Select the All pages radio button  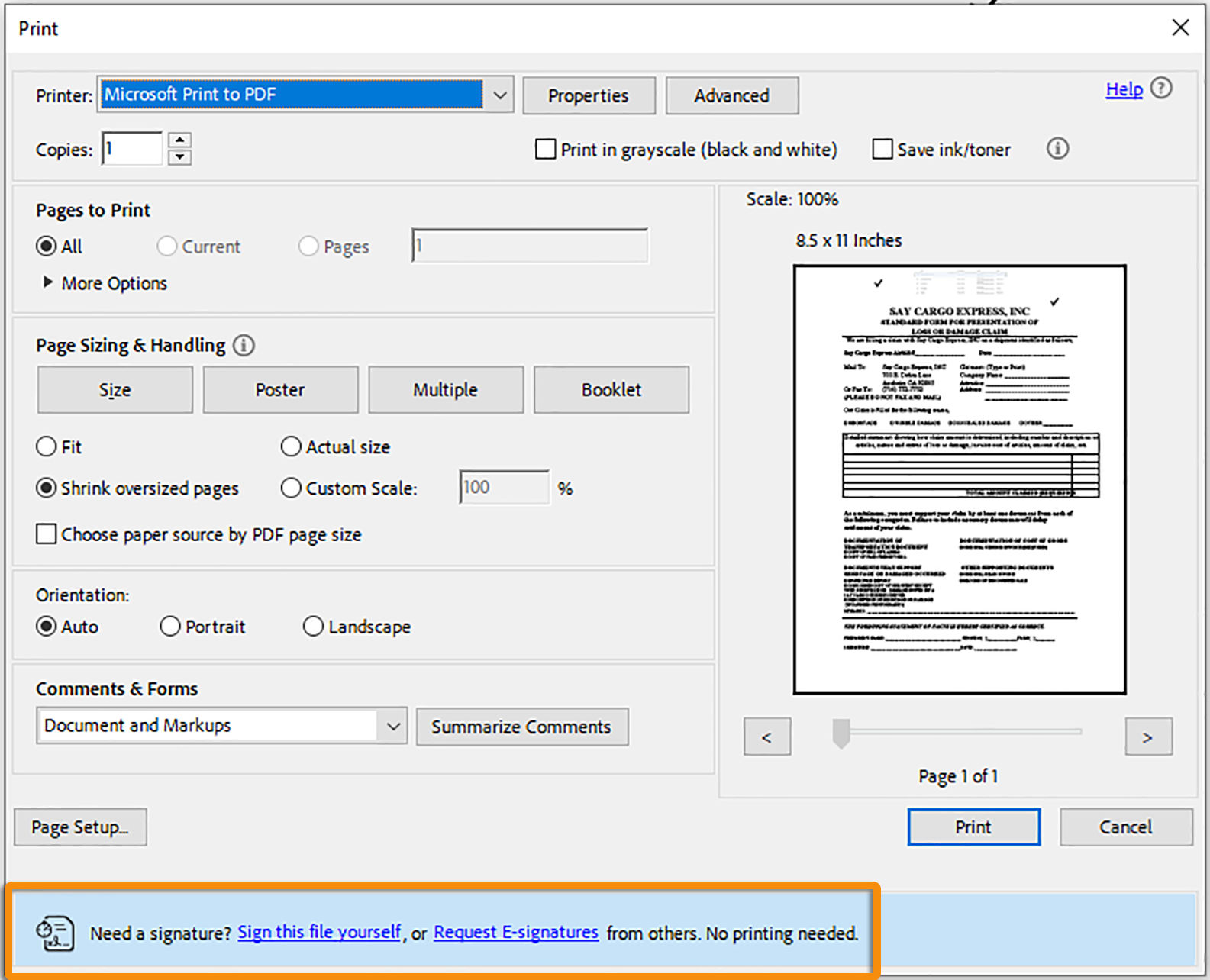47,247
